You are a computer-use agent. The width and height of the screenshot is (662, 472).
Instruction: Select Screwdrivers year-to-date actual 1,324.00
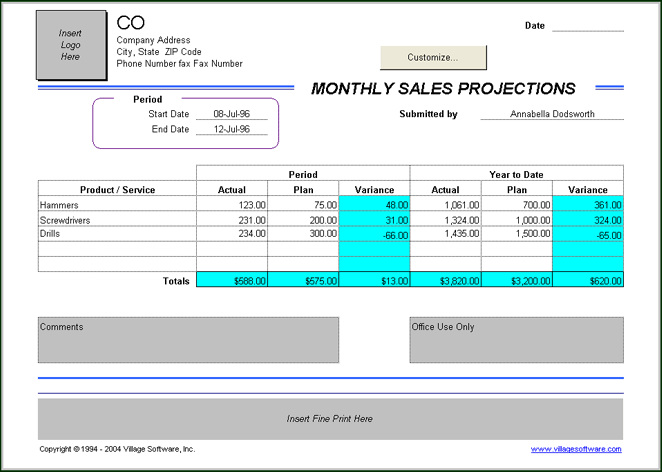[446, 219]
